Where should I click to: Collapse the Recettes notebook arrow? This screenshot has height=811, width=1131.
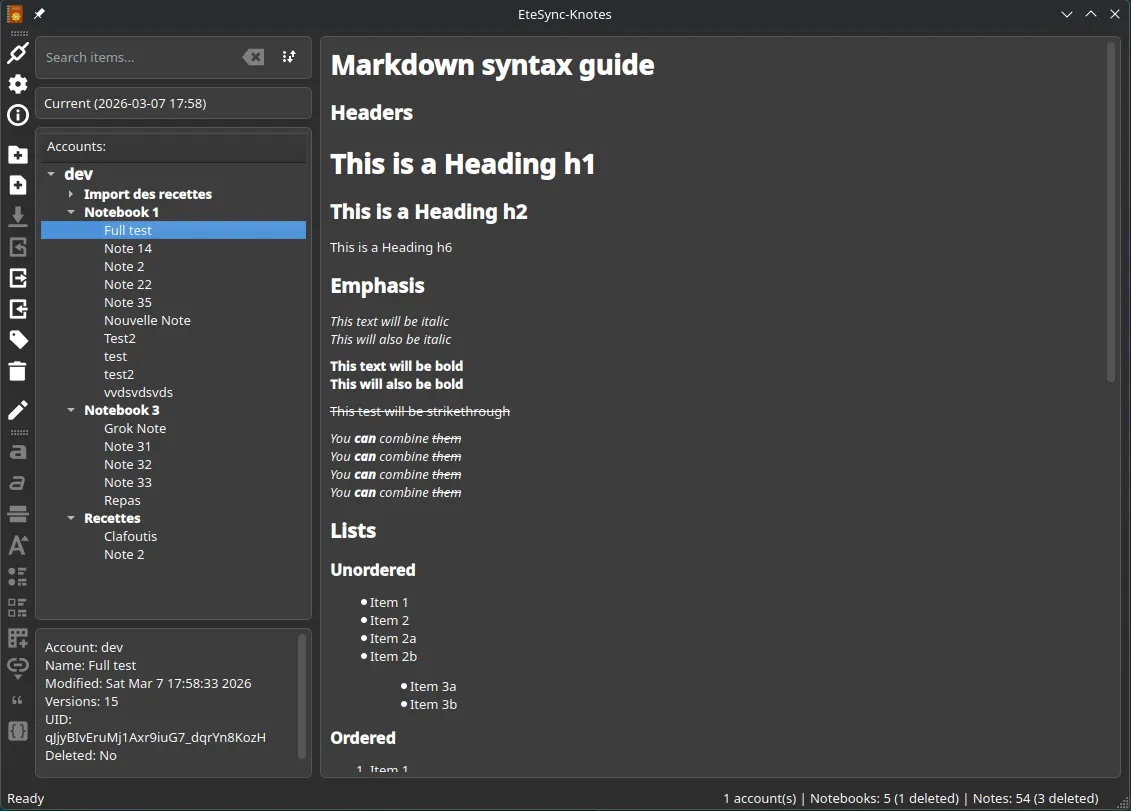click(71, 518)
